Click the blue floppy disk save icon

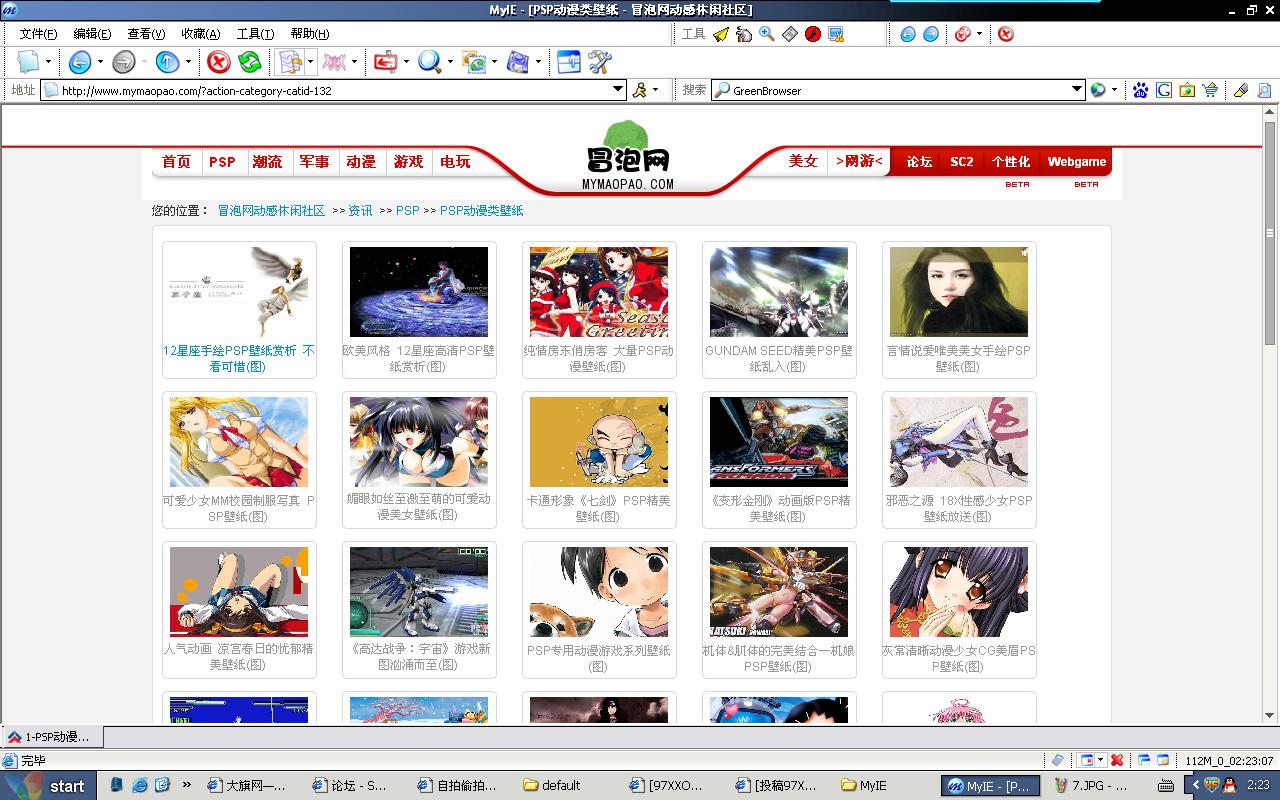pyautogui.click(x=518, y=62)
